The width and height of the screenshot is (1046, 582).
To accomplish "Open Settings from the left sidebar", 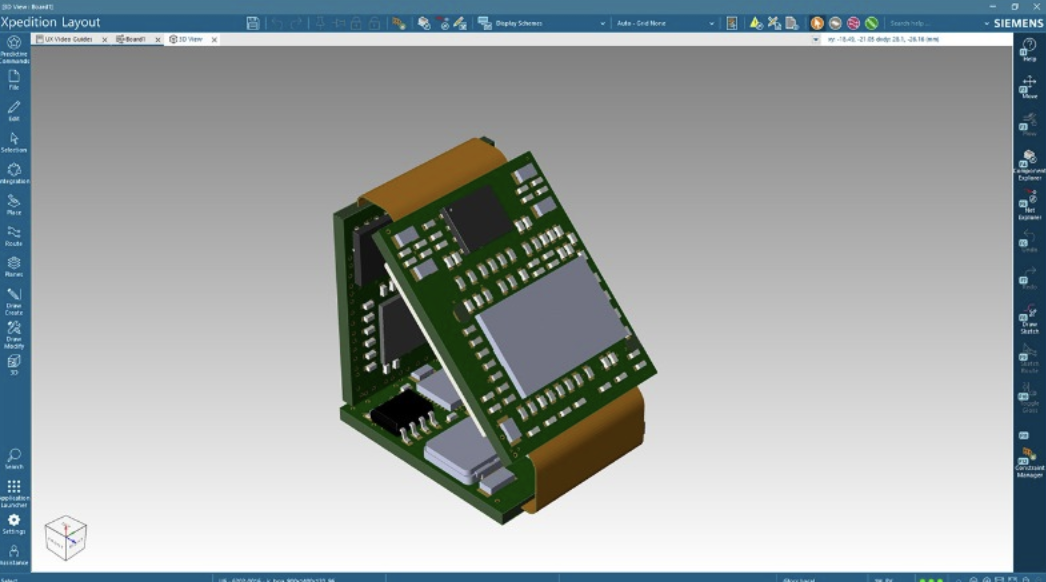I will click(14, 523).
